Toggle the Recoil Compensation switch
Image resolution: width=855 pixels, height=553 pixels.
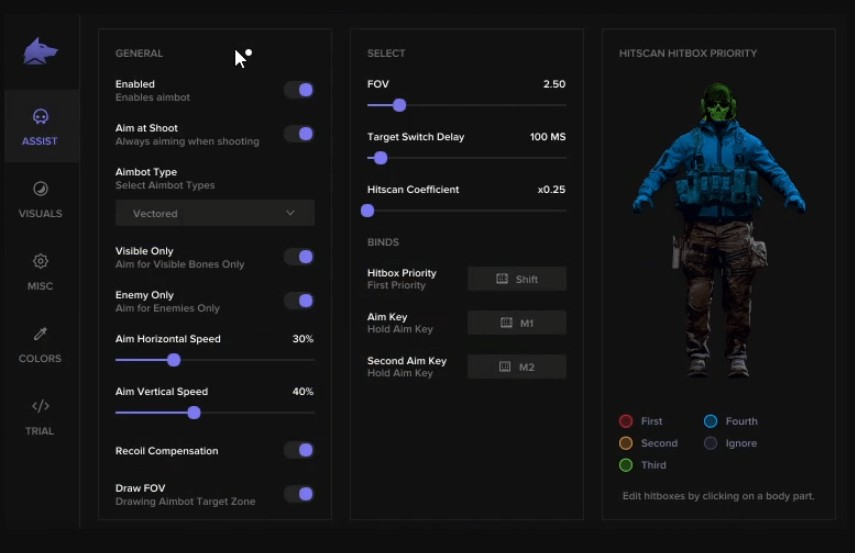click(x=299, y=450)
